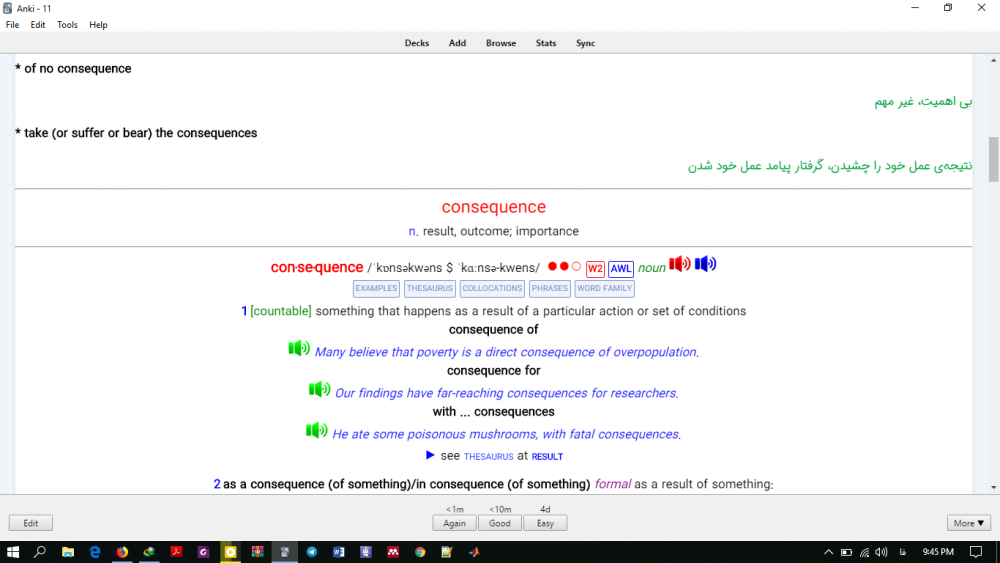Switch to the Browse screen
Viewport: 1000px width, 563px height.
click(x=501, y=43)
